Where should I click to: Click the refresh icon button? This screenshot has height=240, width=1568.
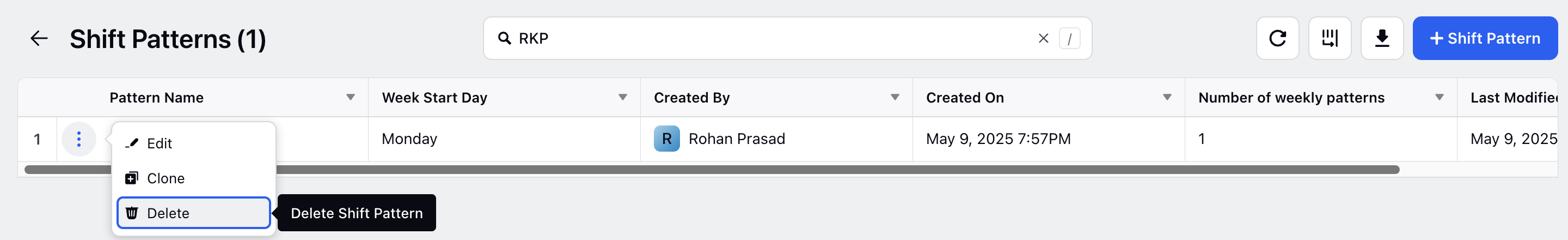point(1277,38)
